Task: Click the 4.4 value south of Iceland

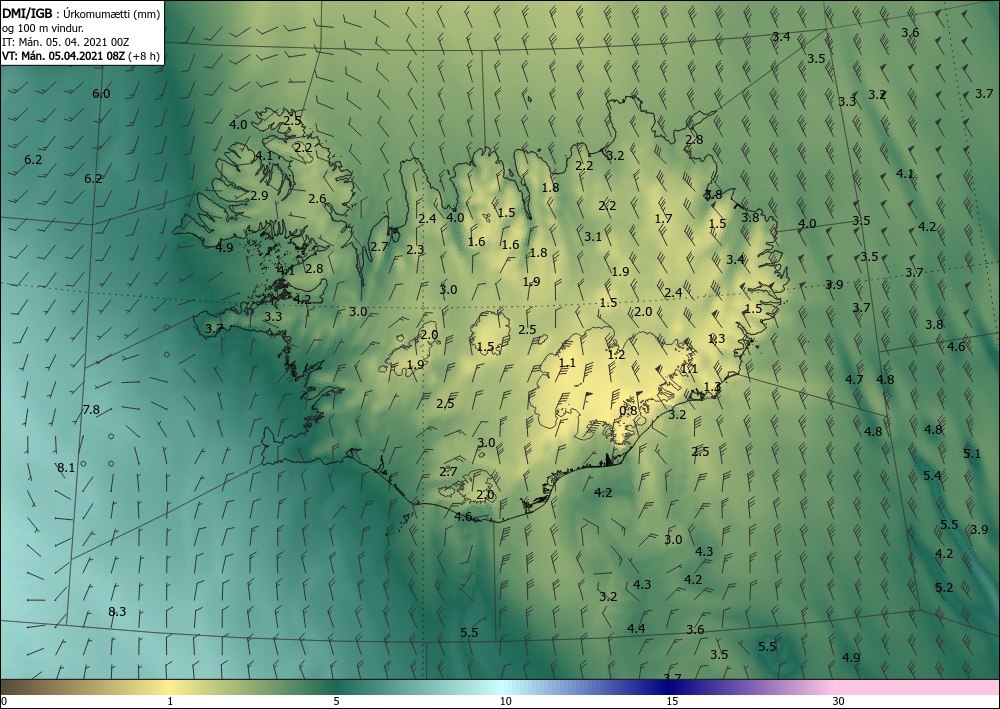Action: [636, 628]
